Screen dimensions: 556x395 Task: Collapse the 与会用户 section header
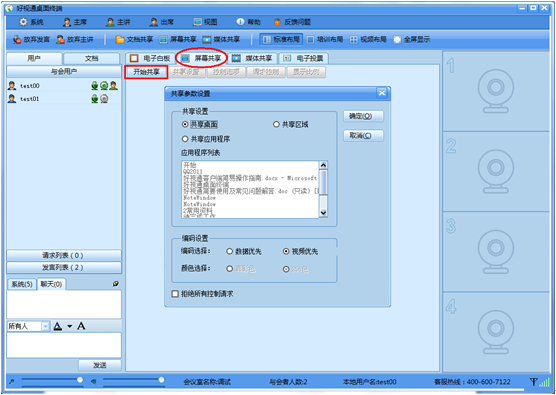coord(64,72)
